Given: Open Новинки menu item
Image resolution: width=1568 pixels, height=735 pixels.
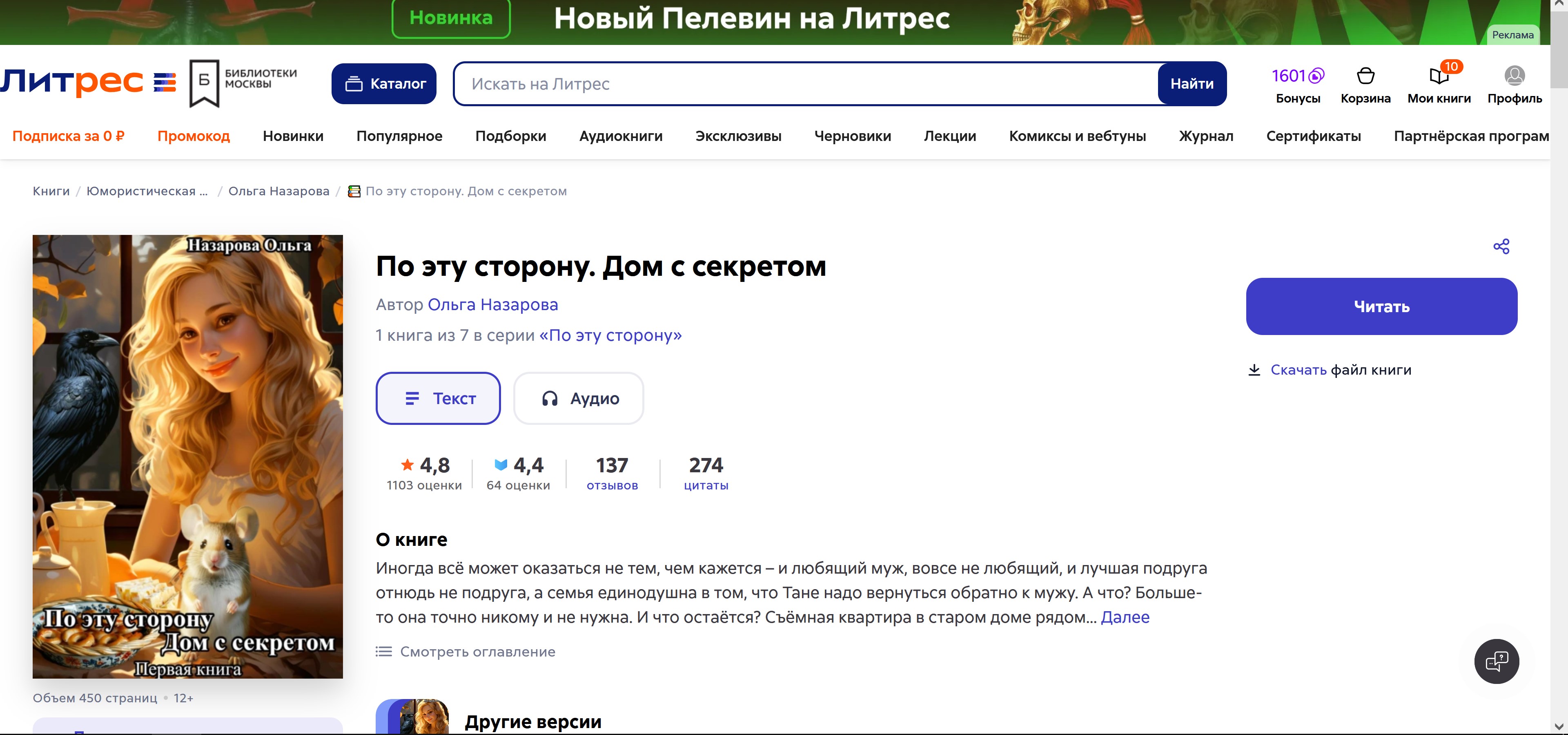Looking at the screenshot, I should 293,136.
